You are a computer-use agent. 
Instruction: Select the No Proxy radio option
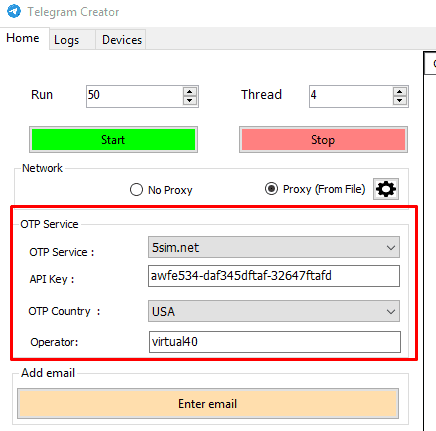[136, 190]
